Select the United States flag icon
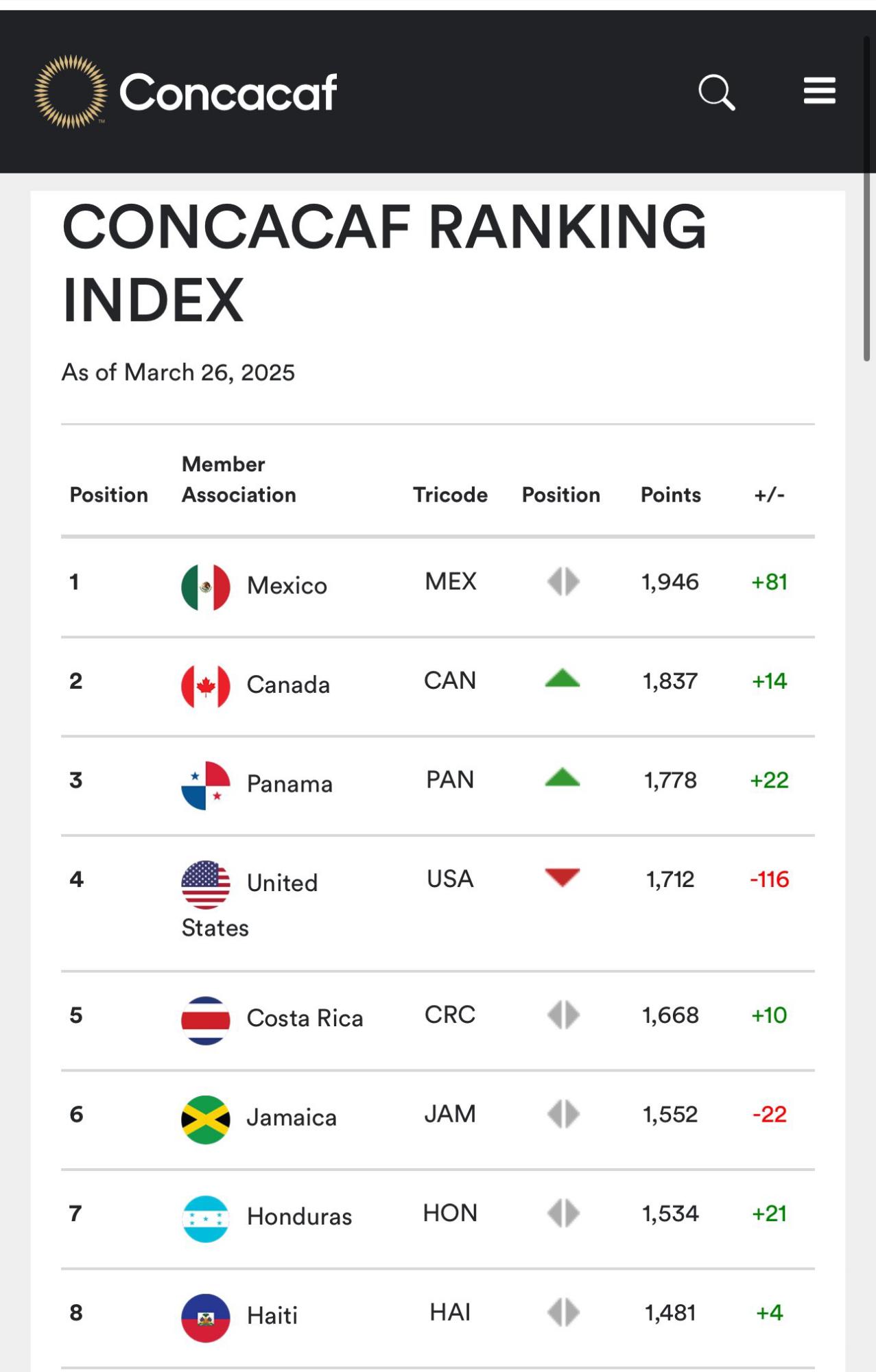876x1372 pixels. pos(206,883)
